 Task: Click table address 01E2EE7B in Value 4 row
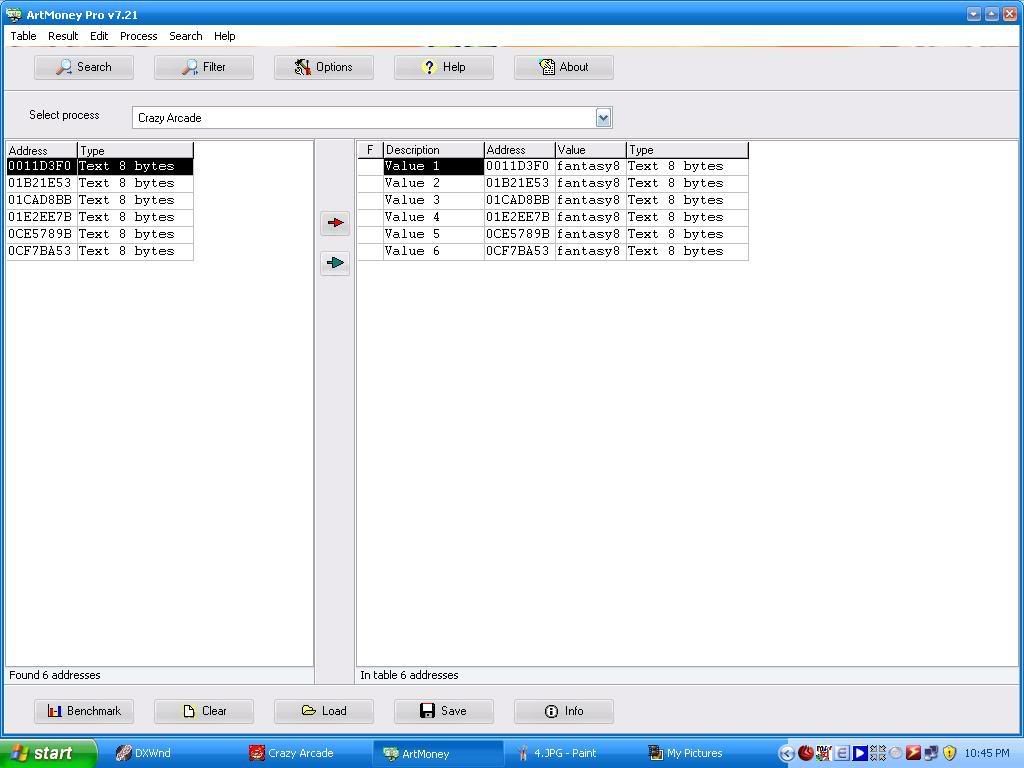520,217
